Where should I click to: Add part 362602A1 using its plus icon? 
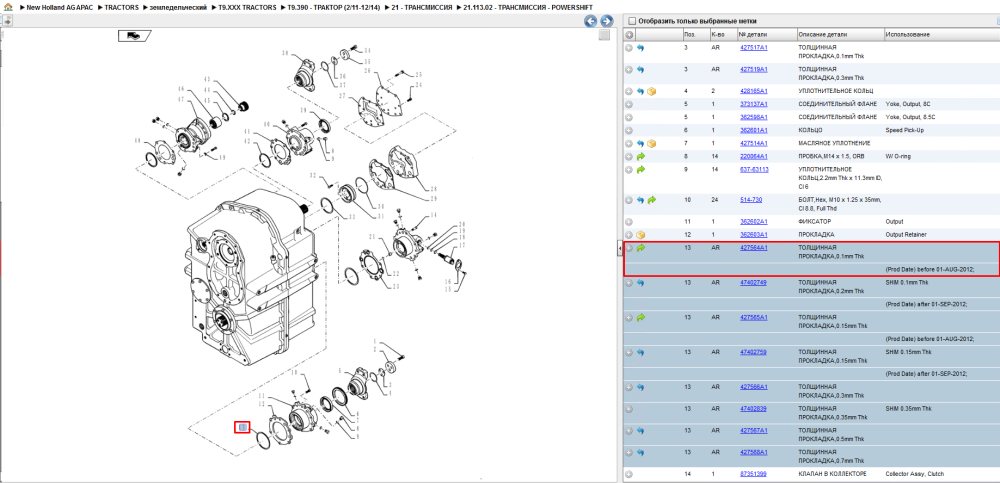coord(629,222)
